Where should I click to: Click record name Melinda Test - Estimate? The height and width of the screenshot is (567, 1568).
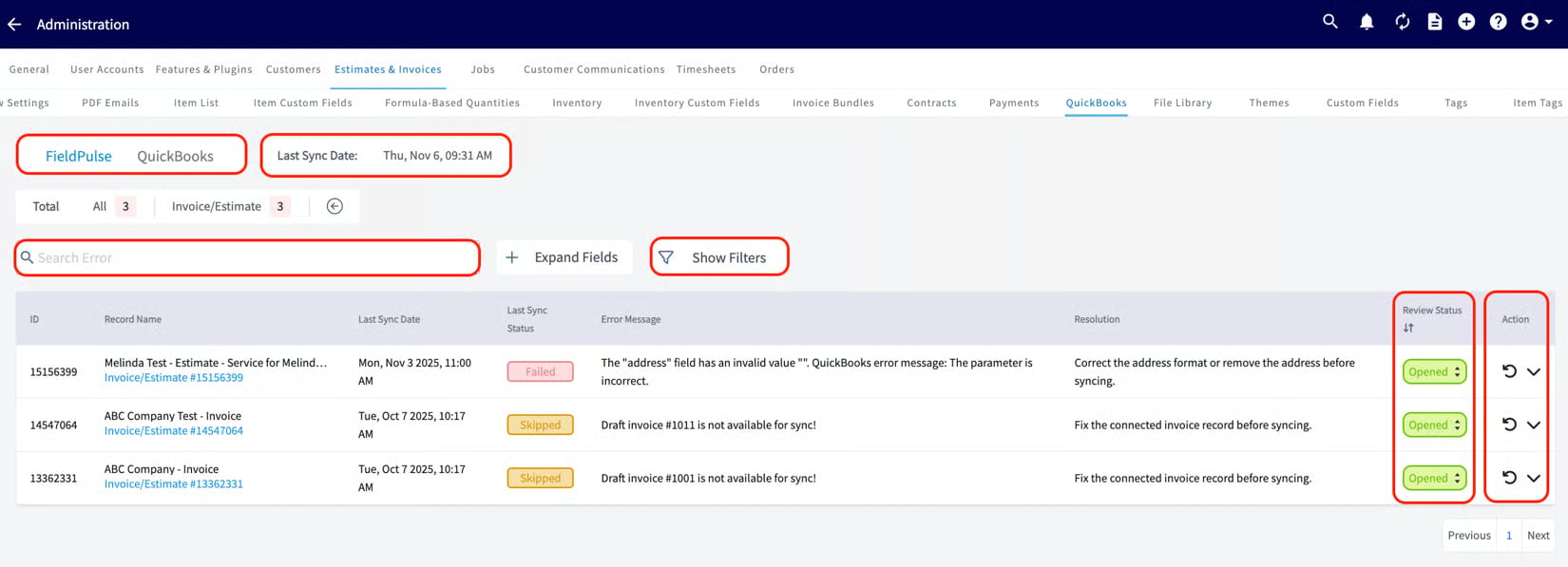[x=216, y=363]
